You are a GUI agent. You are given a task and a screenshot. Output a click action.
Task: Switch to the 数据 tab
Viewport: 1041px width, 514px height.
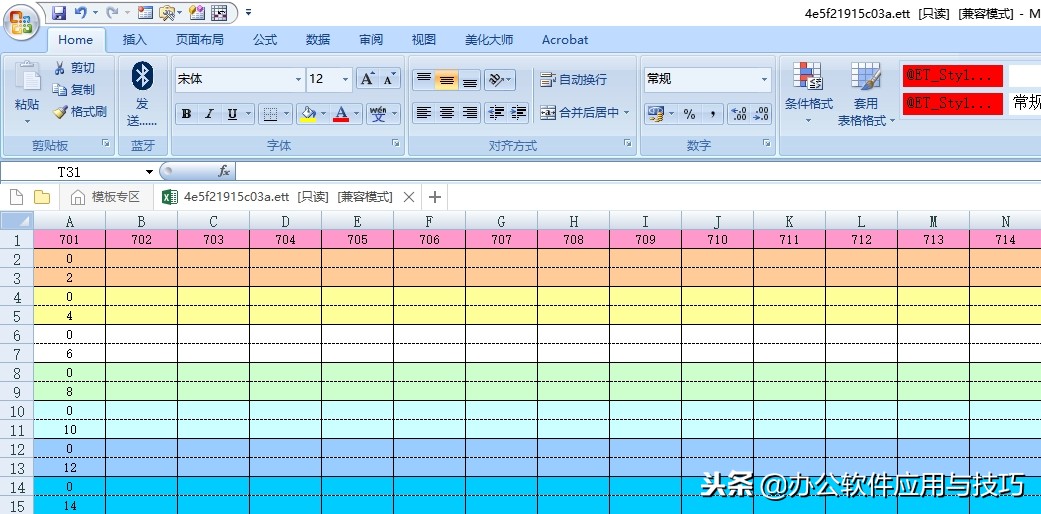click(x=318, y=40)
